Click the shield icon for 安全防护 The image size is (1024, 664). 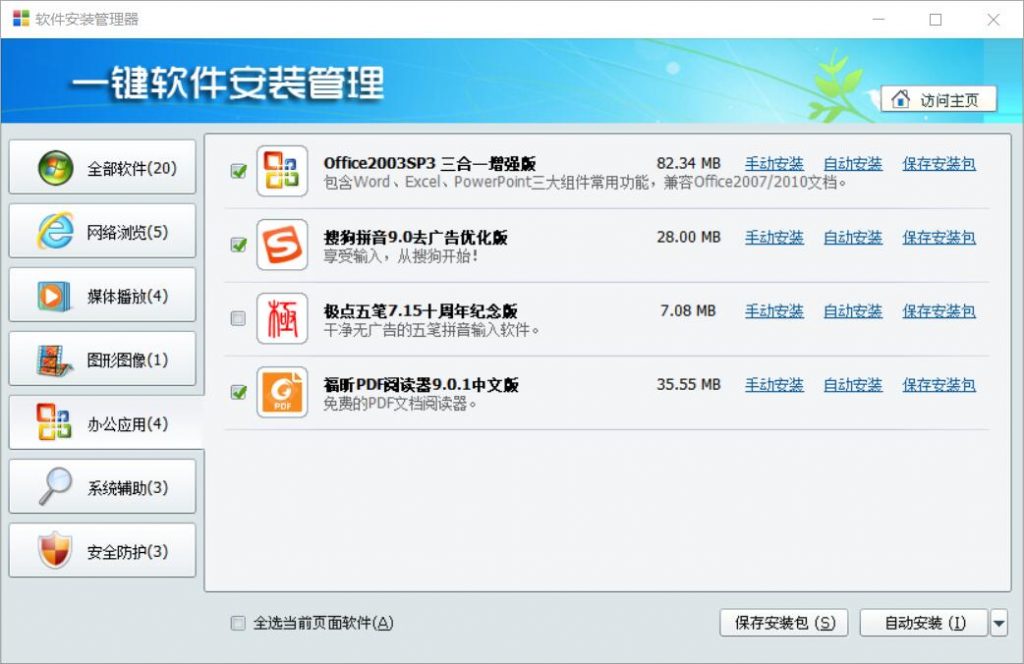point(54,550)
